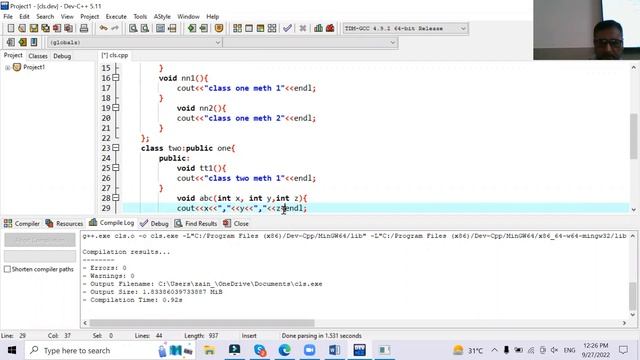
Task: Click the Save file toolbar icon
Action: (33, 28)
